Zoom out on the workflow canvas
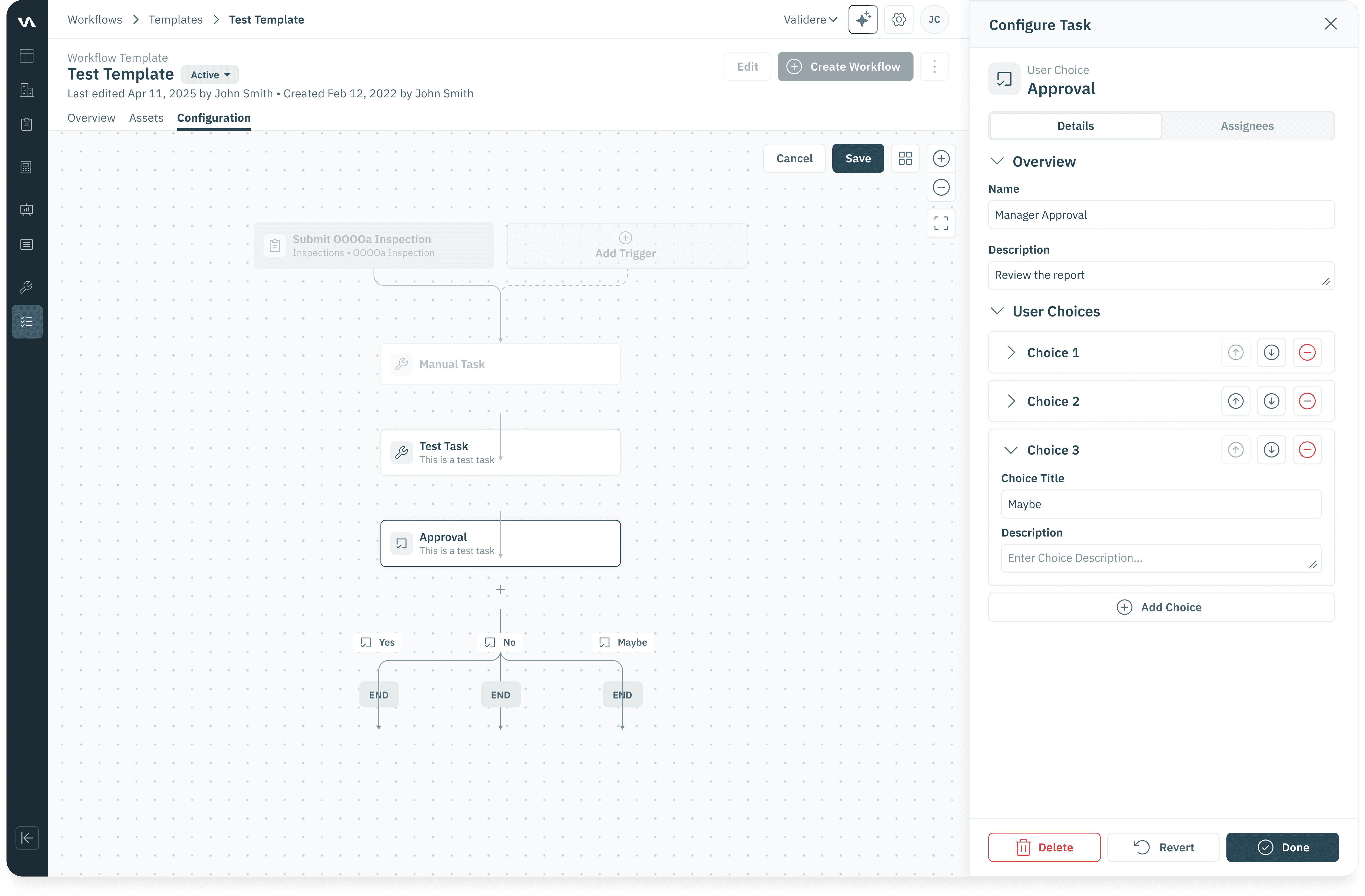The image size is (1365, 896). pos(941,187)
